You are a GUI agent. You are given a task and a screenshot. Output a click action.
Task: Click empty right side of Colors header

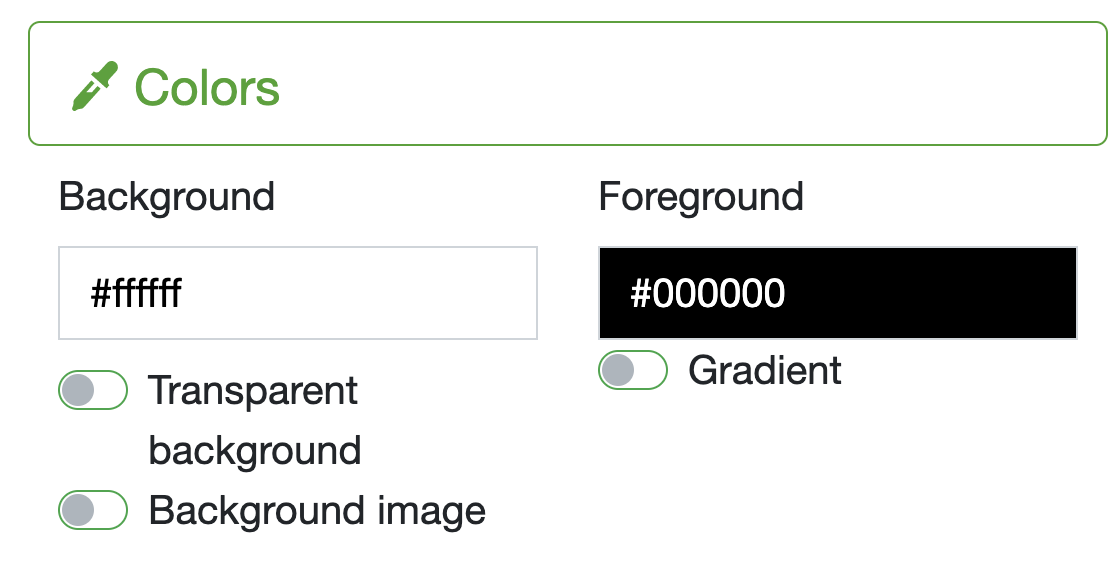850,85
